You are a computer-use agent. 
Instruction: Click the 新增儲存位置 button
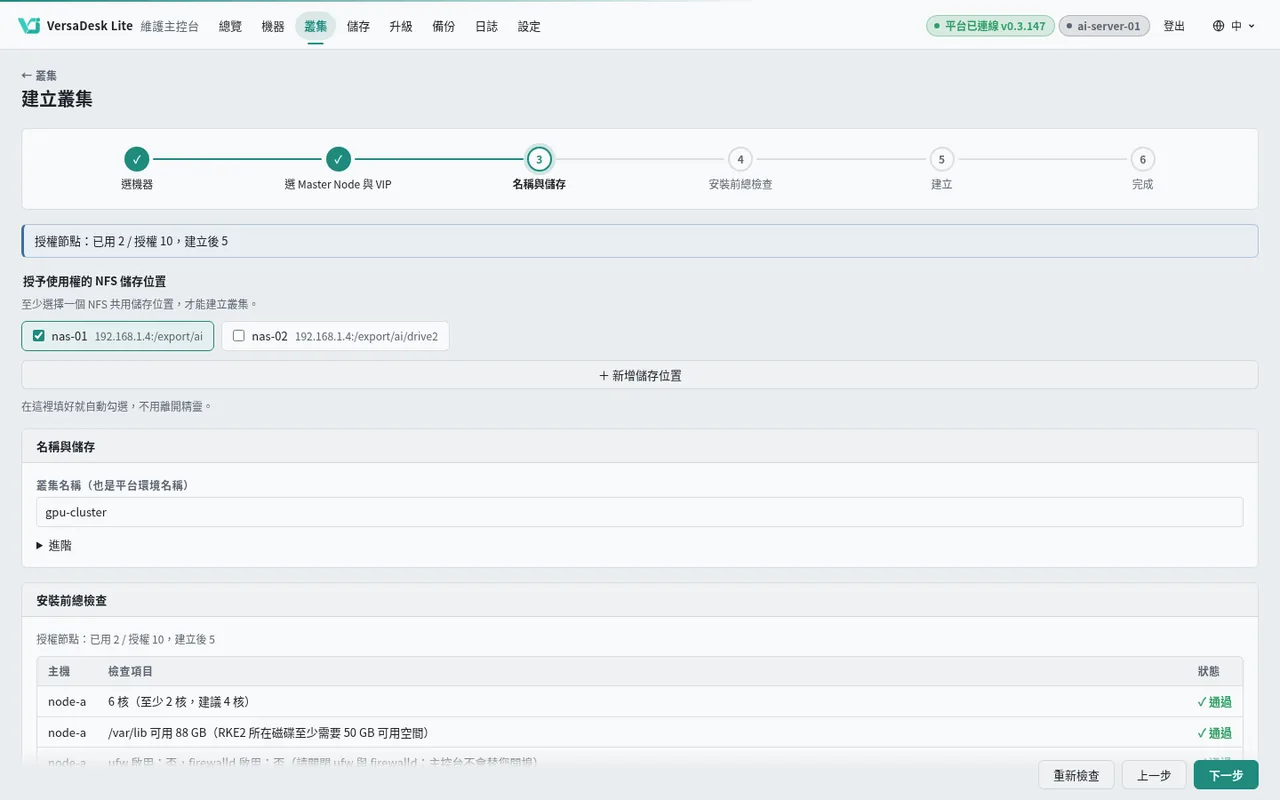(x=640, y=375)
